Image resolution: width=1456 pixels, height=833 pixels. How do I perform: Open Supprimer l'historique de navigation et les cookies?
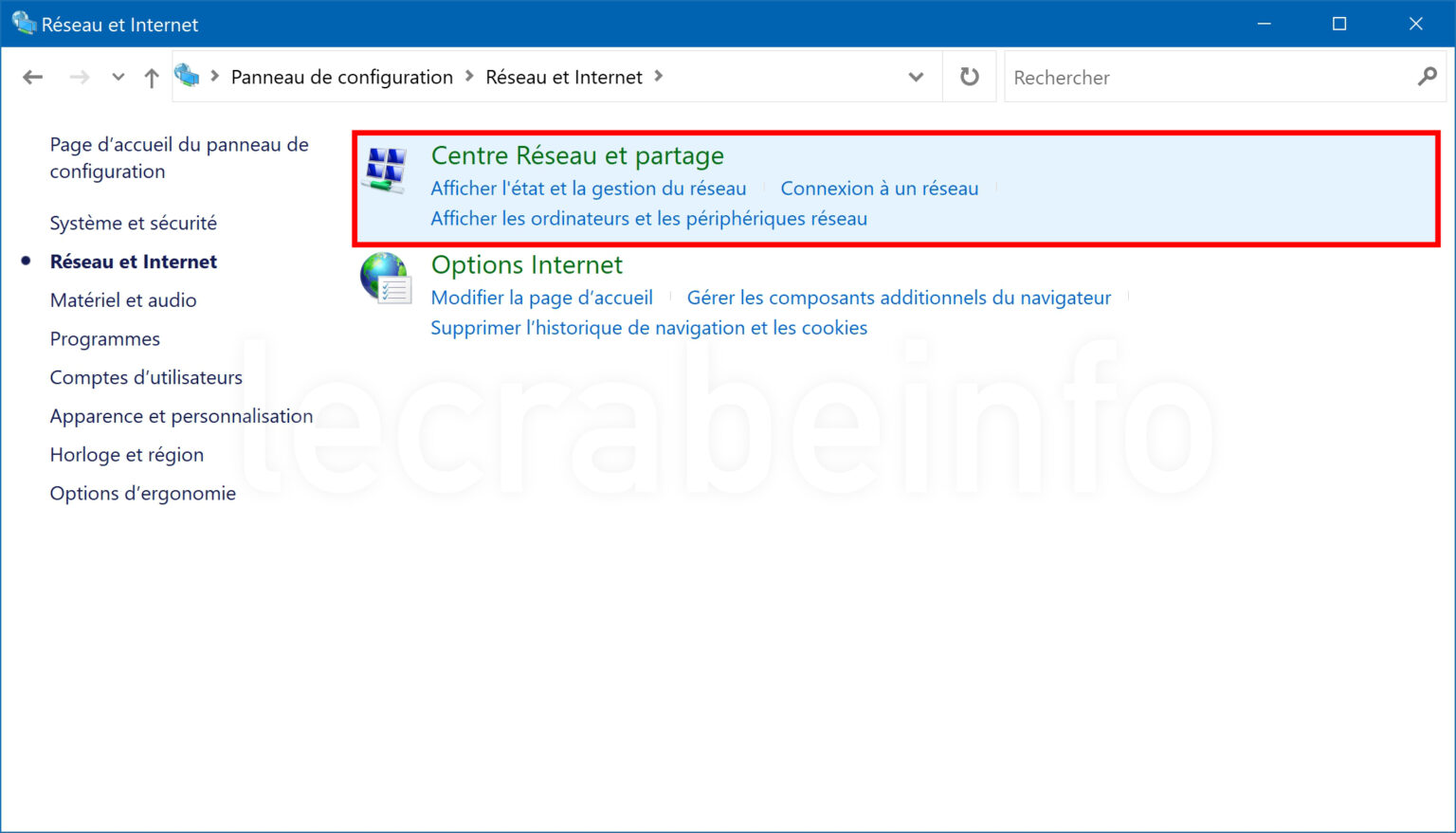648,327
